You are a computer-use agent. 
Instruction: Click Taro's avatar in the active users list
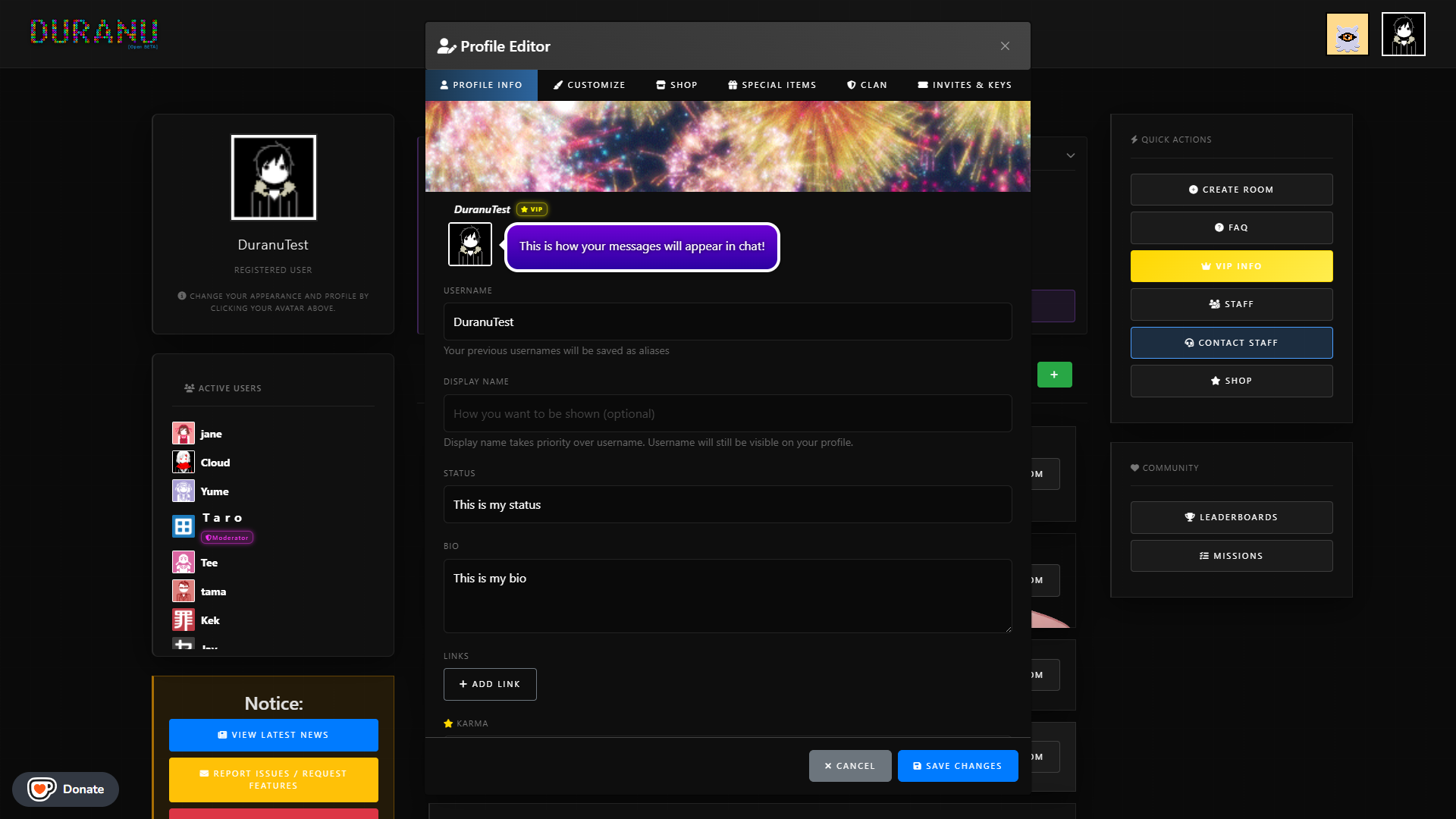coord(184,526)
